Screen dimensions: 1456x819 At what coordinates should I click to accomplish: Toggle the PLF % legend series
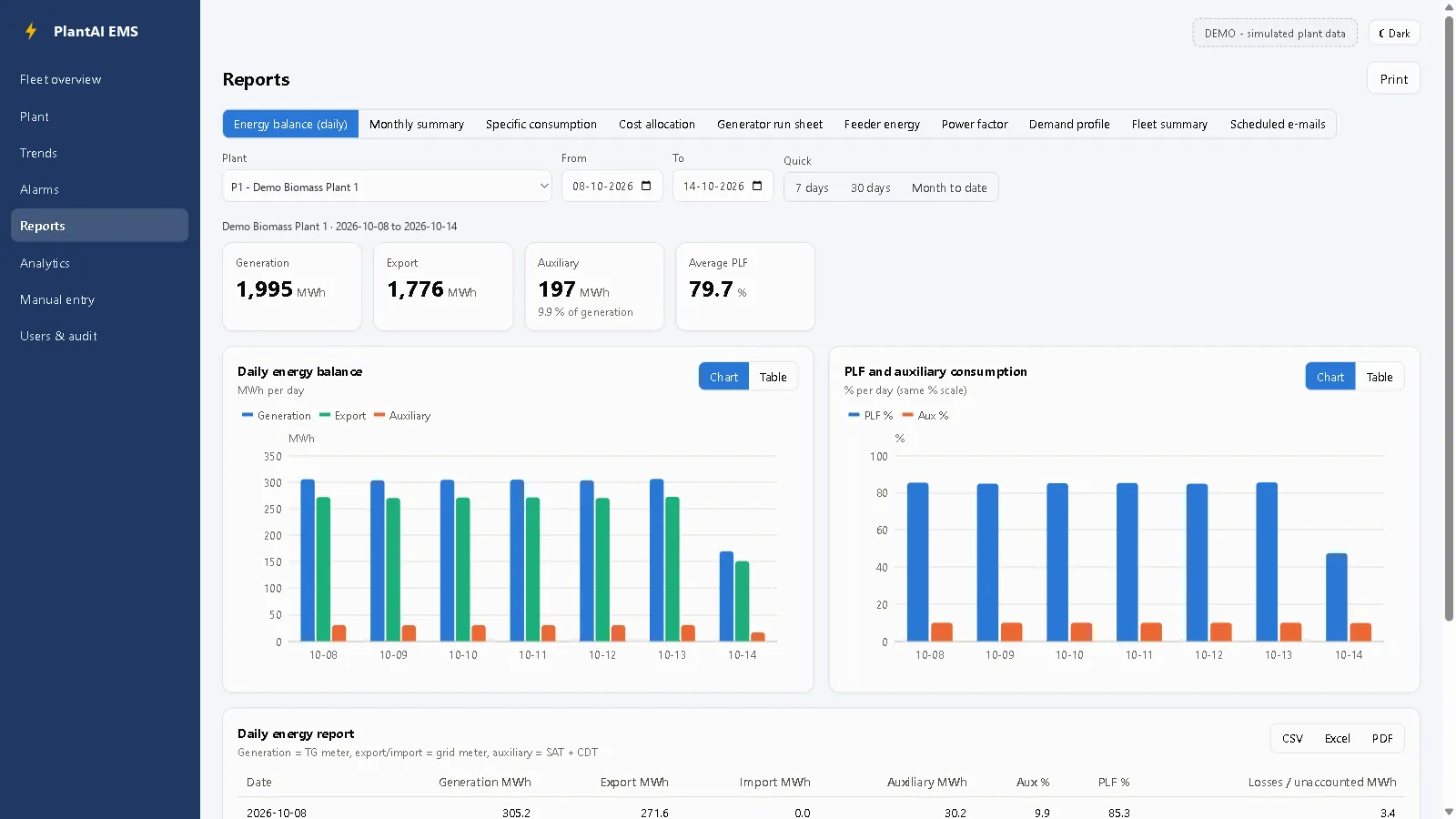[871, 415]
